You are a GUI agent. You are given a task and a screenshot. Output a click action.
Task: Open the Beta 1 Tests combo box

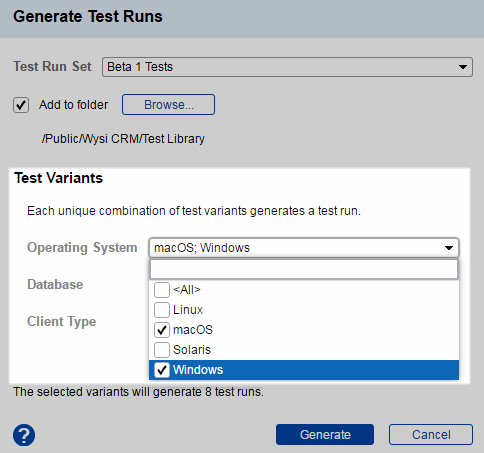tap(287, 67)
